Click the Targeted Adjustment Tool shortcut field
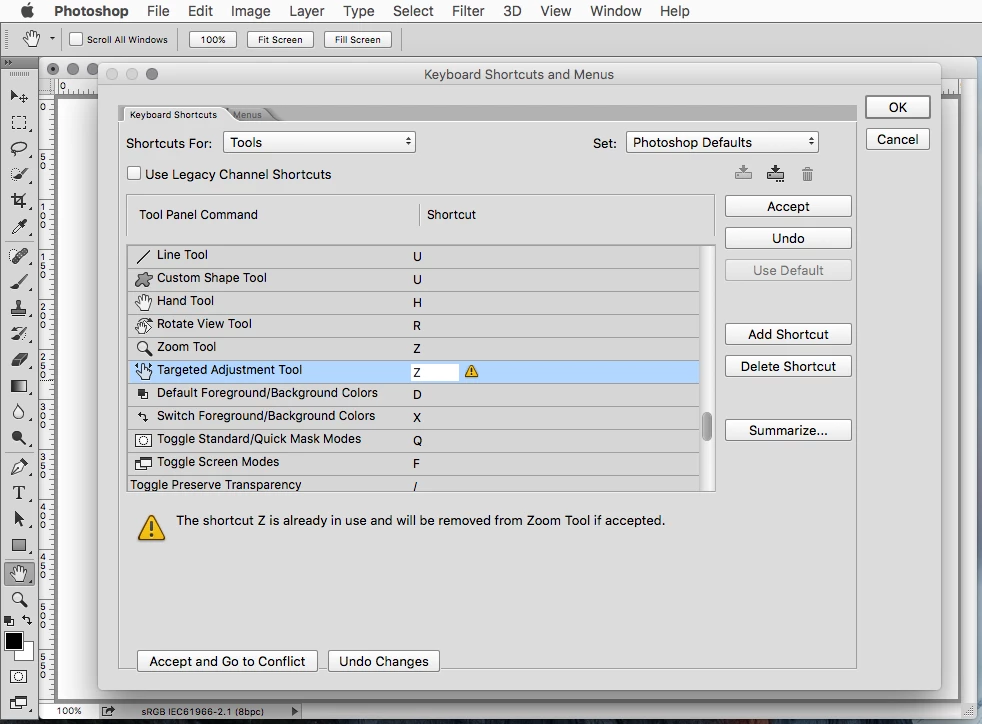The height and width of the screenshot is (724, 982). tap(435, 371)
